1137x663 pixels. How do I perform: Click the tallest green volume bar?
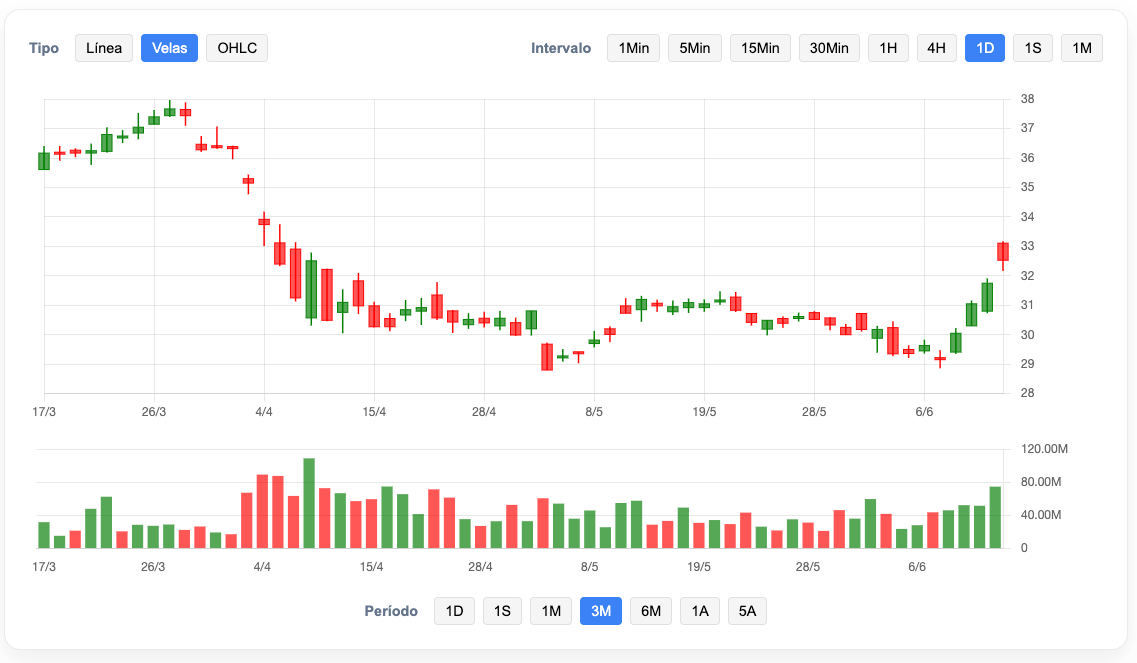309,503
